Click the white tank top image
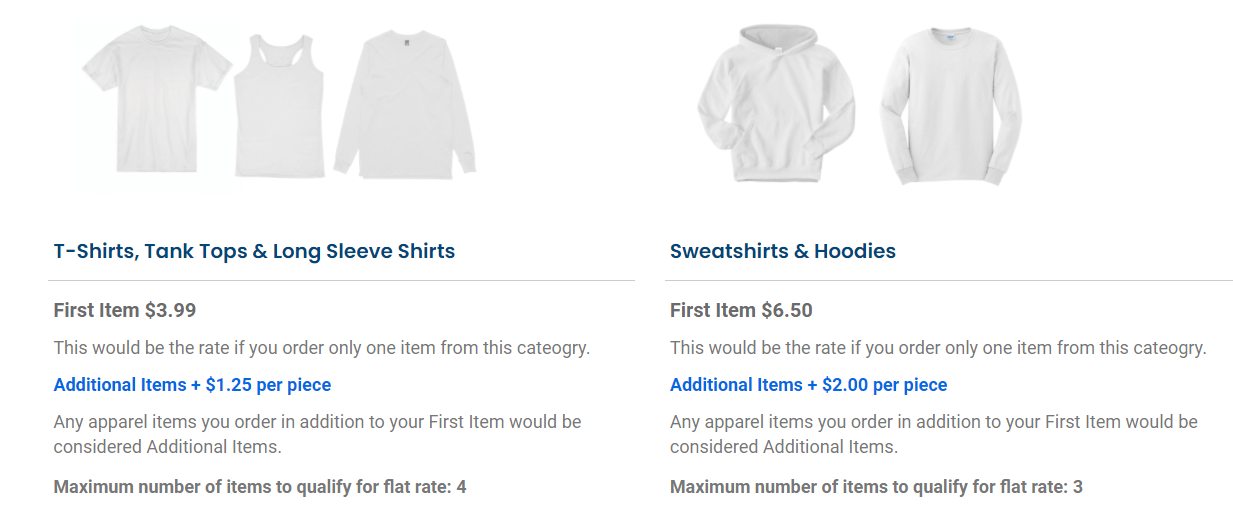 [x=280, y=106]
